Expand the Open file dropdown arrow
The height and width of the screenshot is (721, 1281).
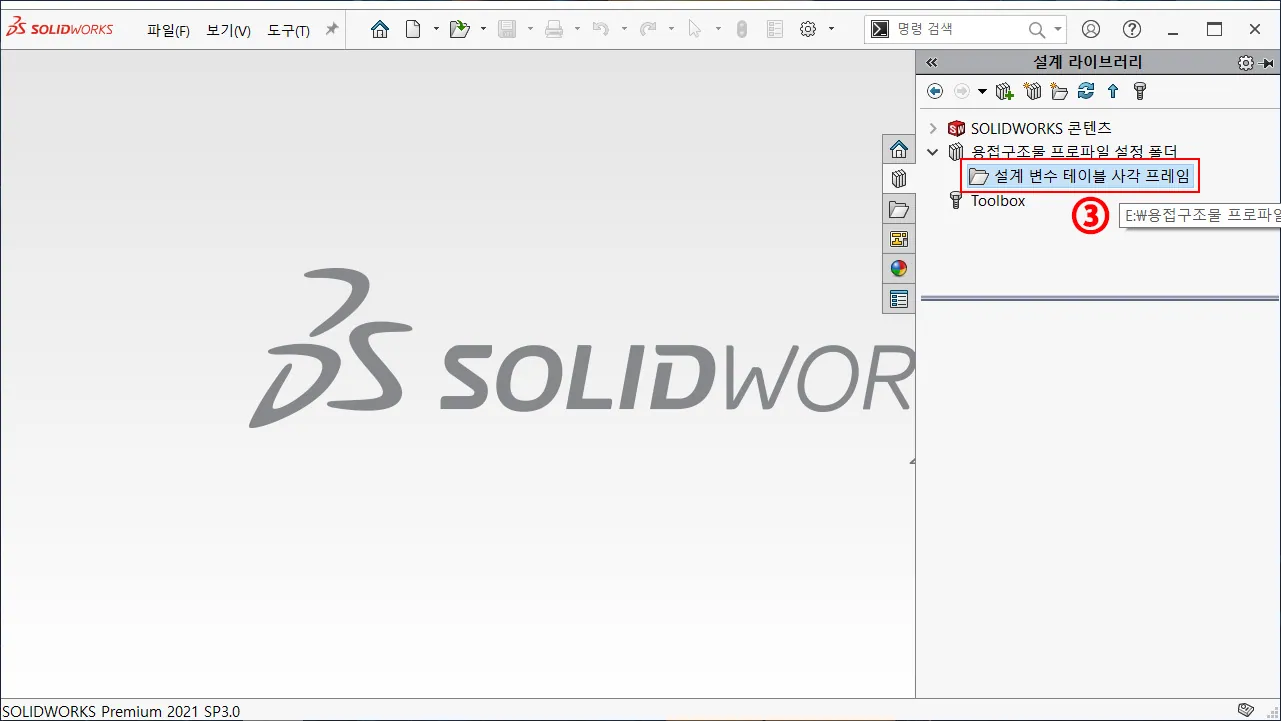[x=483, y=29]
